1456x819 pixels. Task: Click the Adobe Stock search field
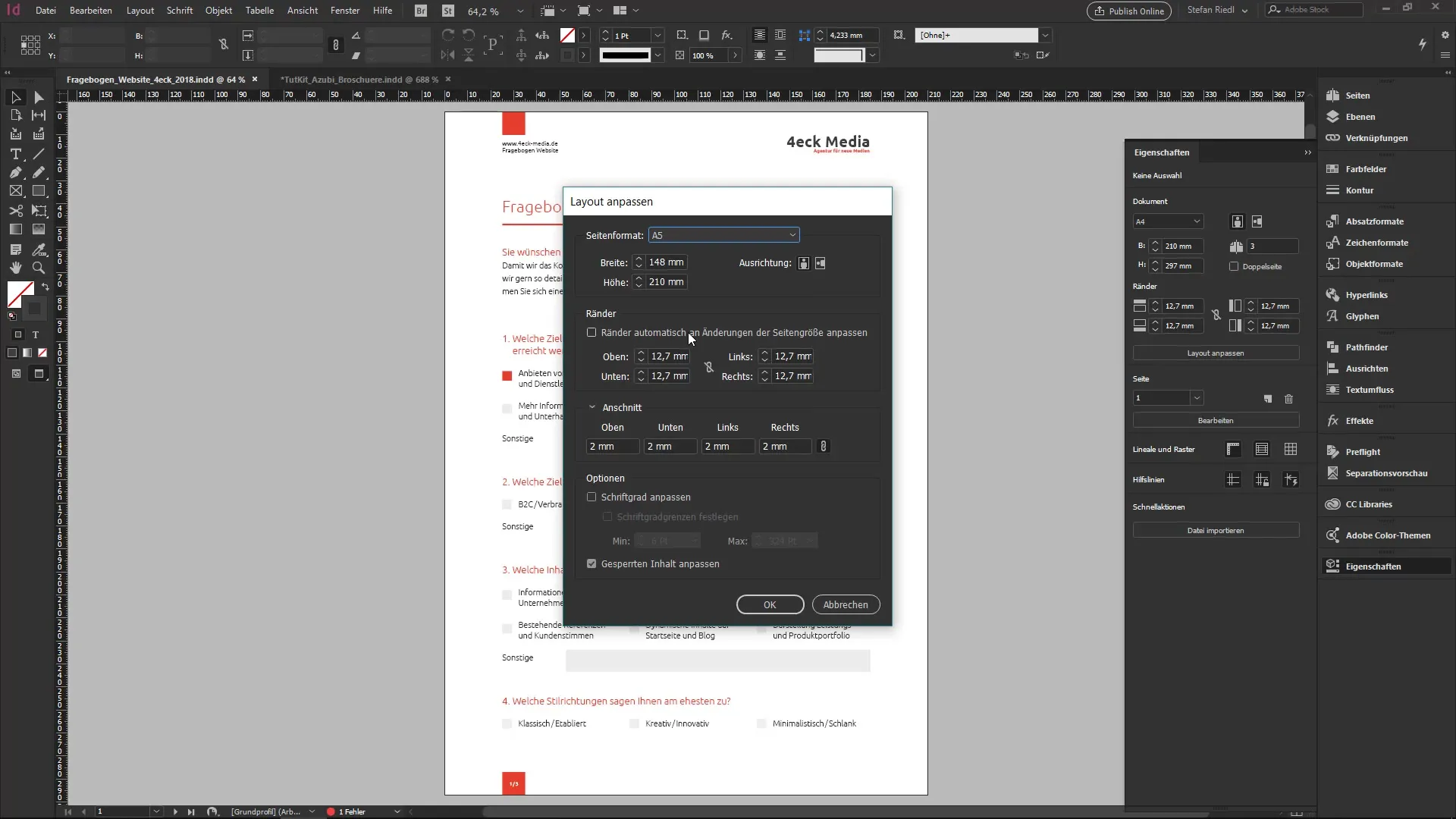pos(1314,10)
